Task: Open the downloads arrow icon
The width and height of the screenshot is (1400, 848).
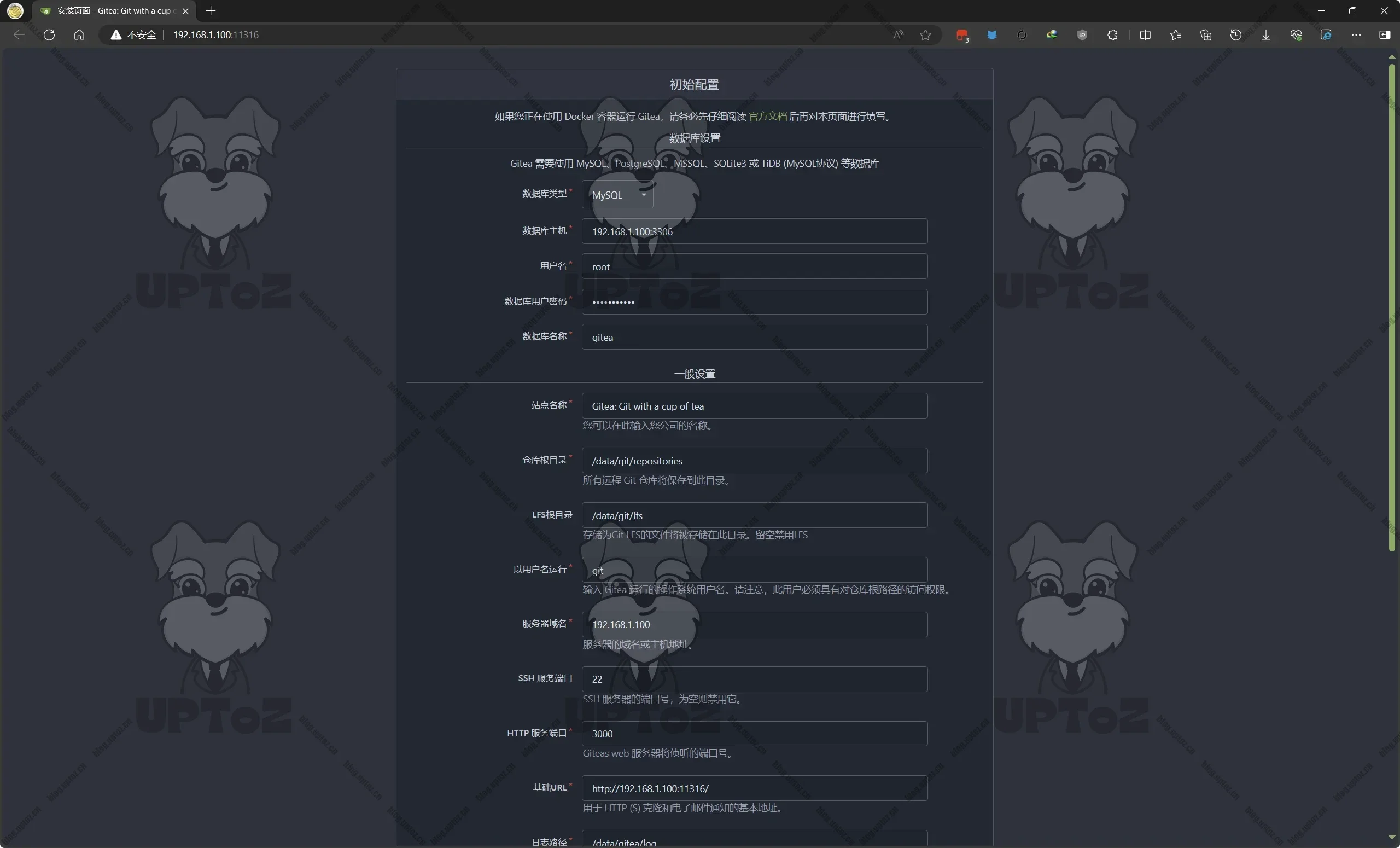Action: 1266,34
